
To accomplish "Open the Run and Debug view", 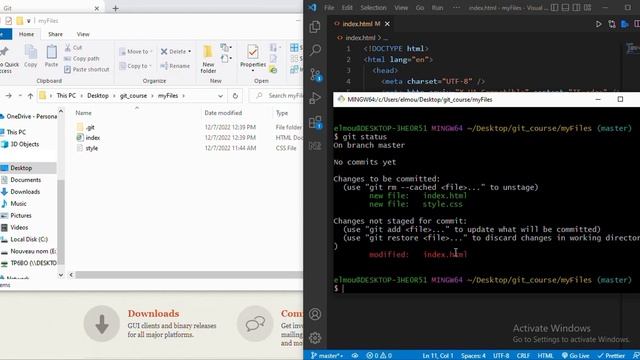I will (x=315, y=98).
